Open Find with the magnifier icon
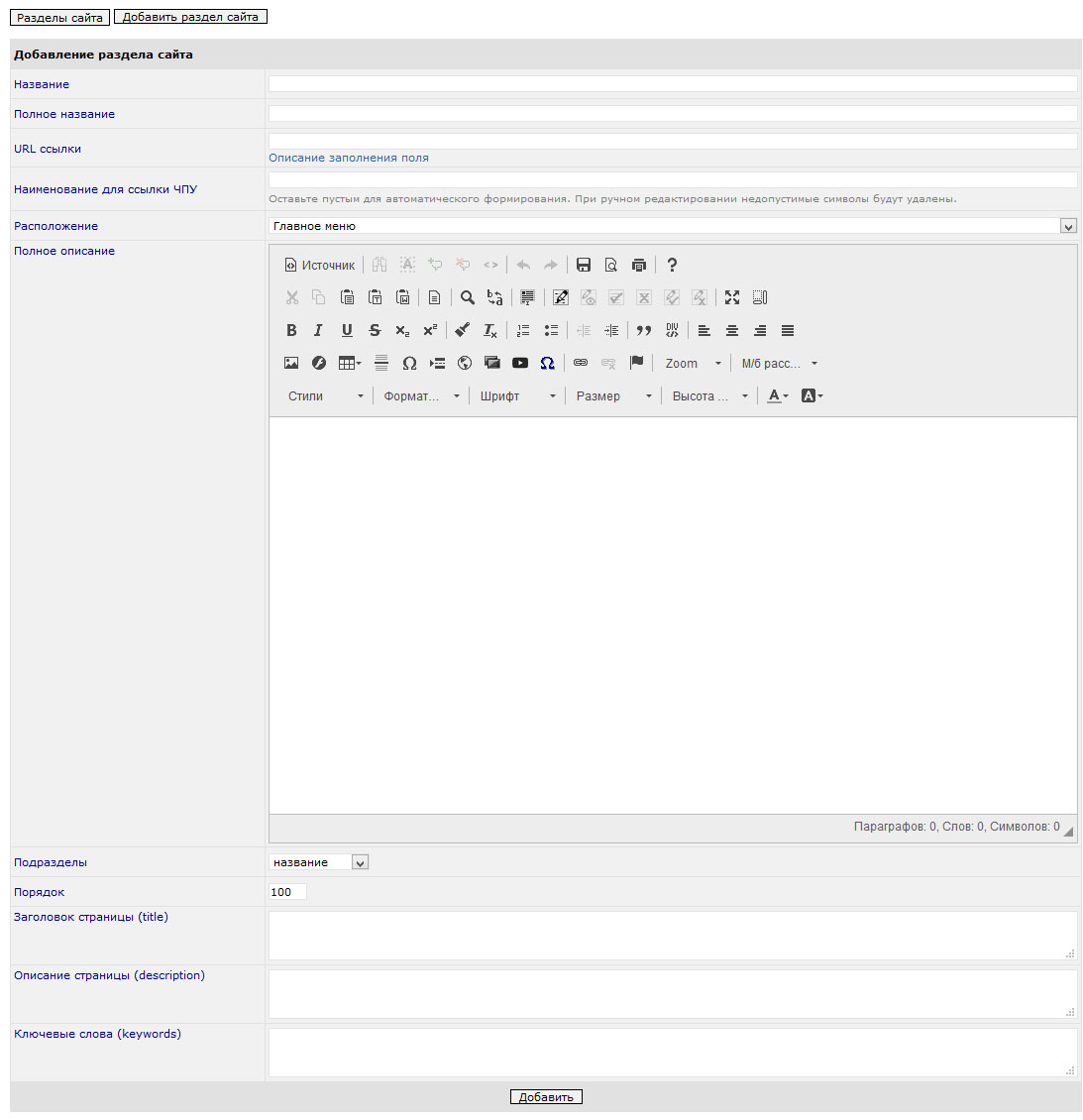The height and width of the screenshot is (1120, 1083). click(x=467, y=297)
